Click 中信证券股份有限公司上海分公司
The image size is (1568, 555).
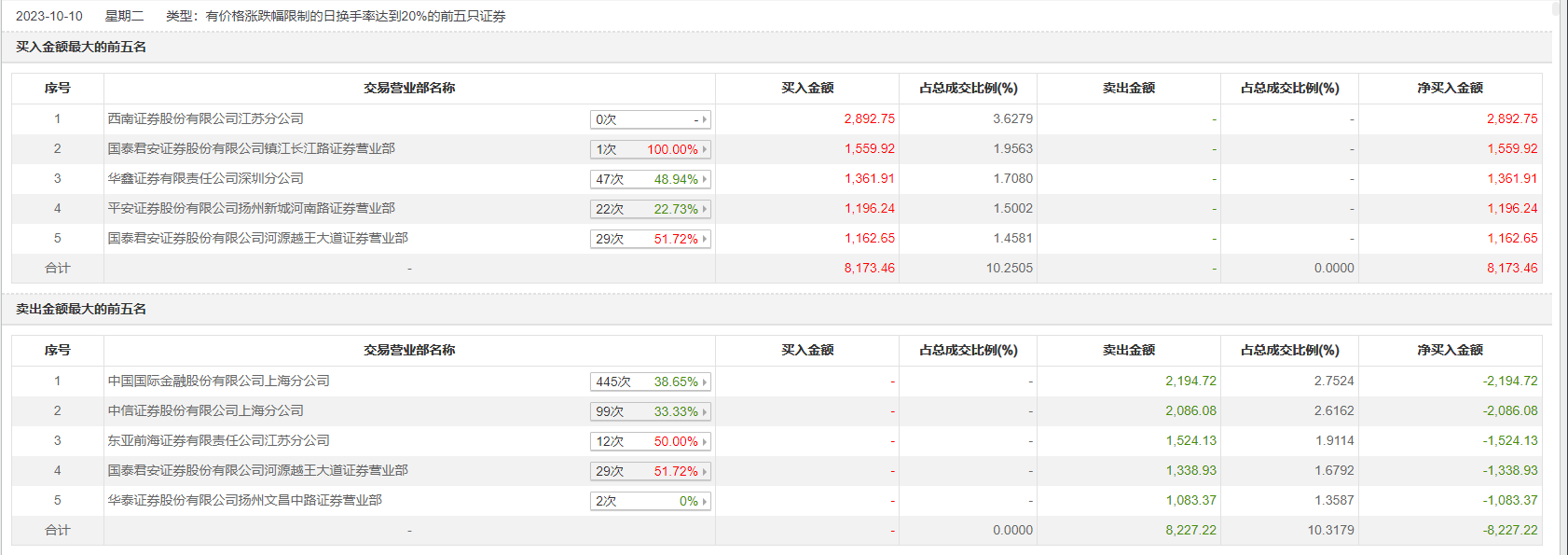pyautogui.click(x=205, y=410)
